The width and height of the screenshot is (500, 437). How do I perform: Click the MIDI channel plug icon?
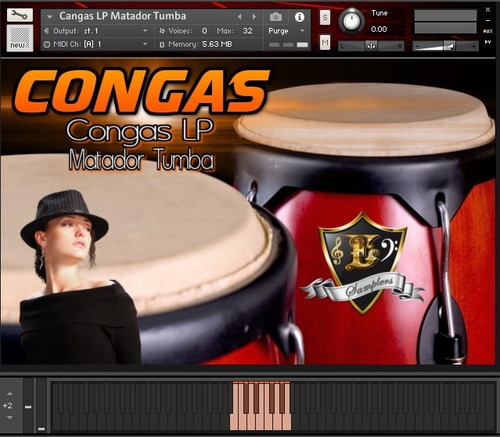click(x=47, y=44)
